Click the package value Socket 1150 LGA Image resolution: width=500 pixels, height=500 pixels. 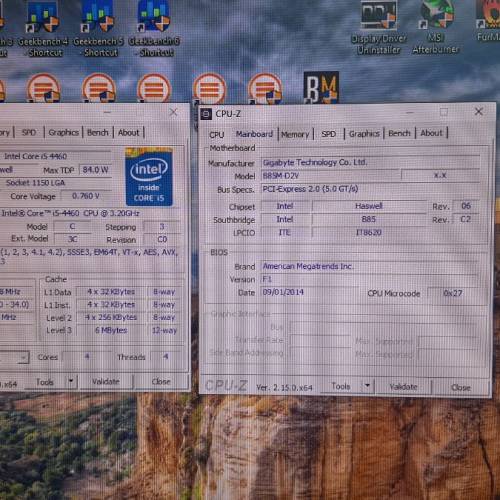tap(35, 183)
